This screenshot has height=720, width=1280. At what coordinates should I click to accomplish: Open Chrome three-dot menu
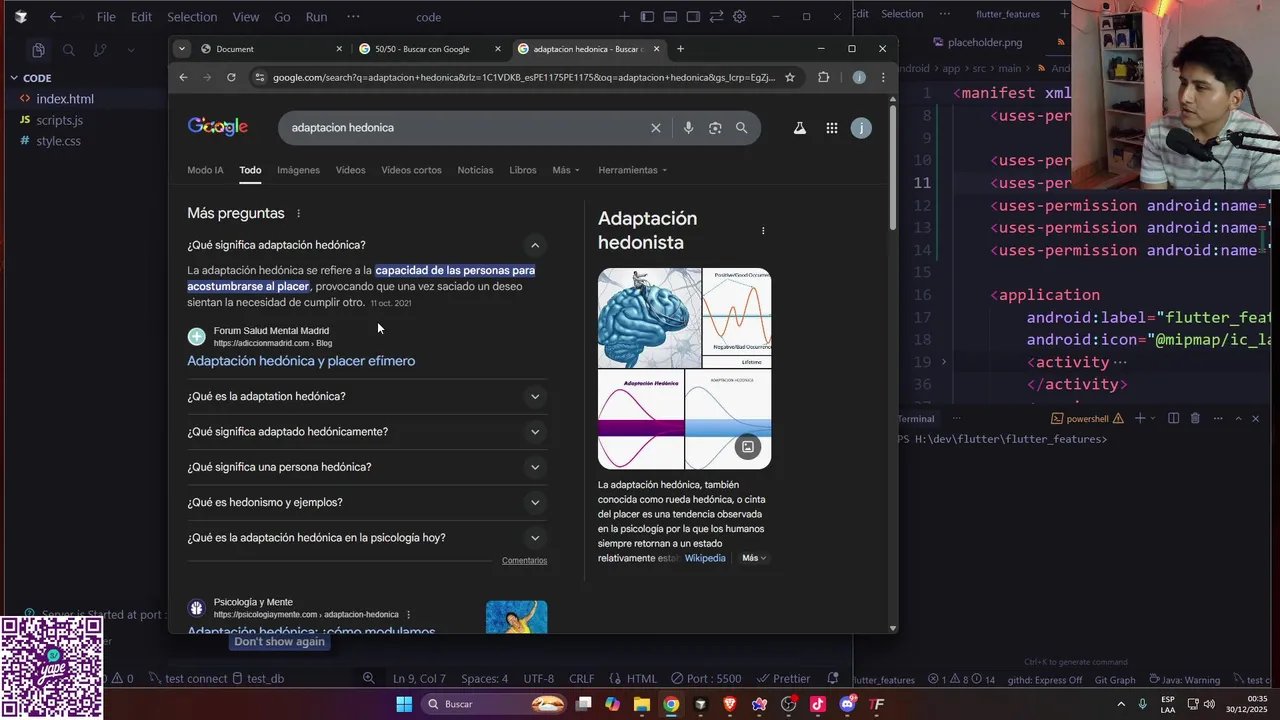coord(883,77)
